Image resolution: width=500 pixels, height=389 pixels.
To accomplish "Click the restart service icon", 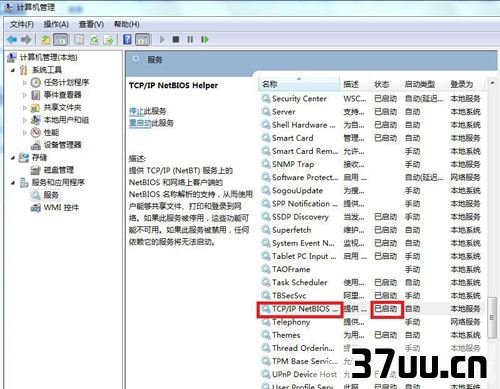I will click(x=205, y=40).
